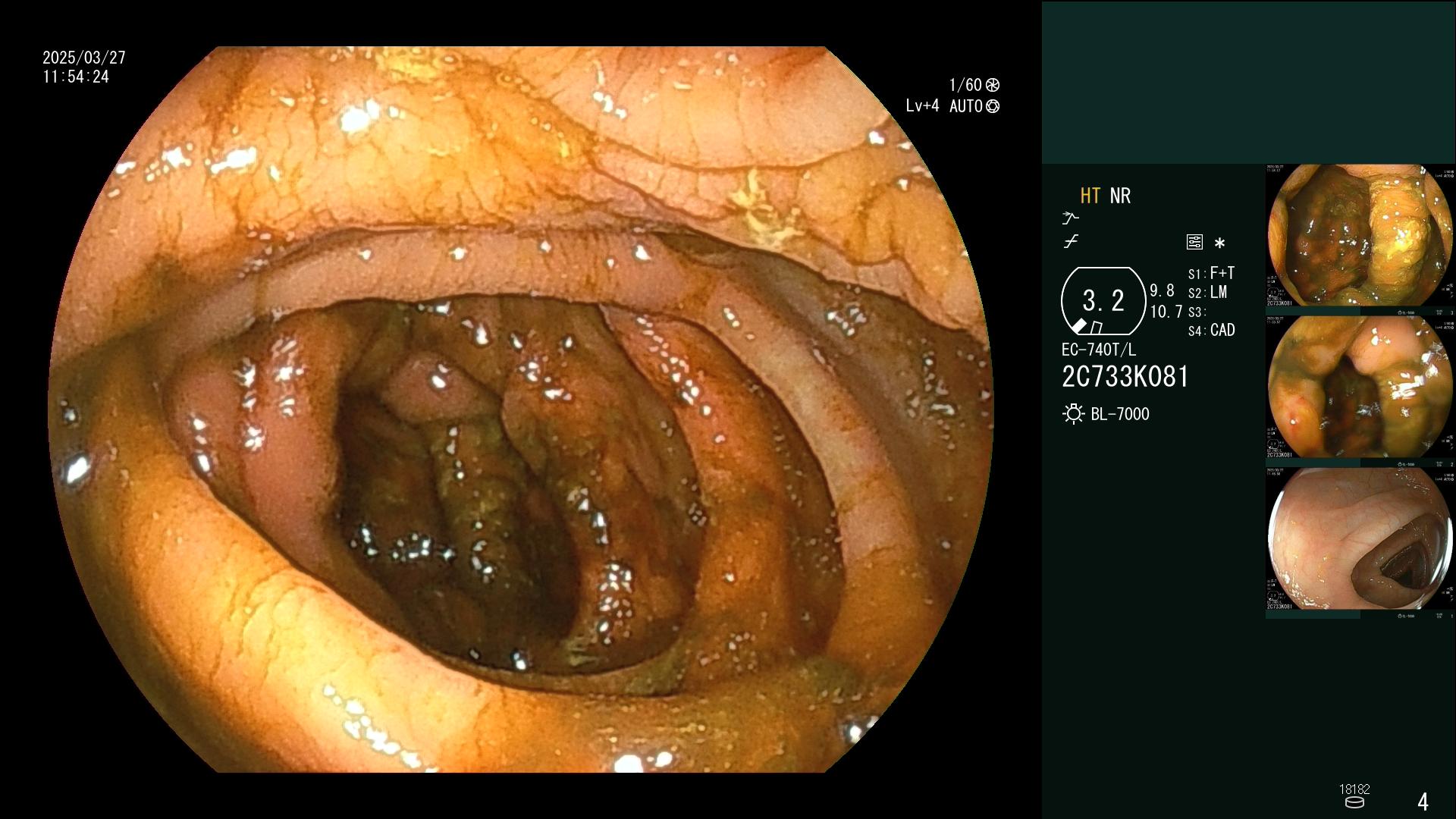
Task: Click the BL-7000 light source lamp icon
Action: (1073, 414)
